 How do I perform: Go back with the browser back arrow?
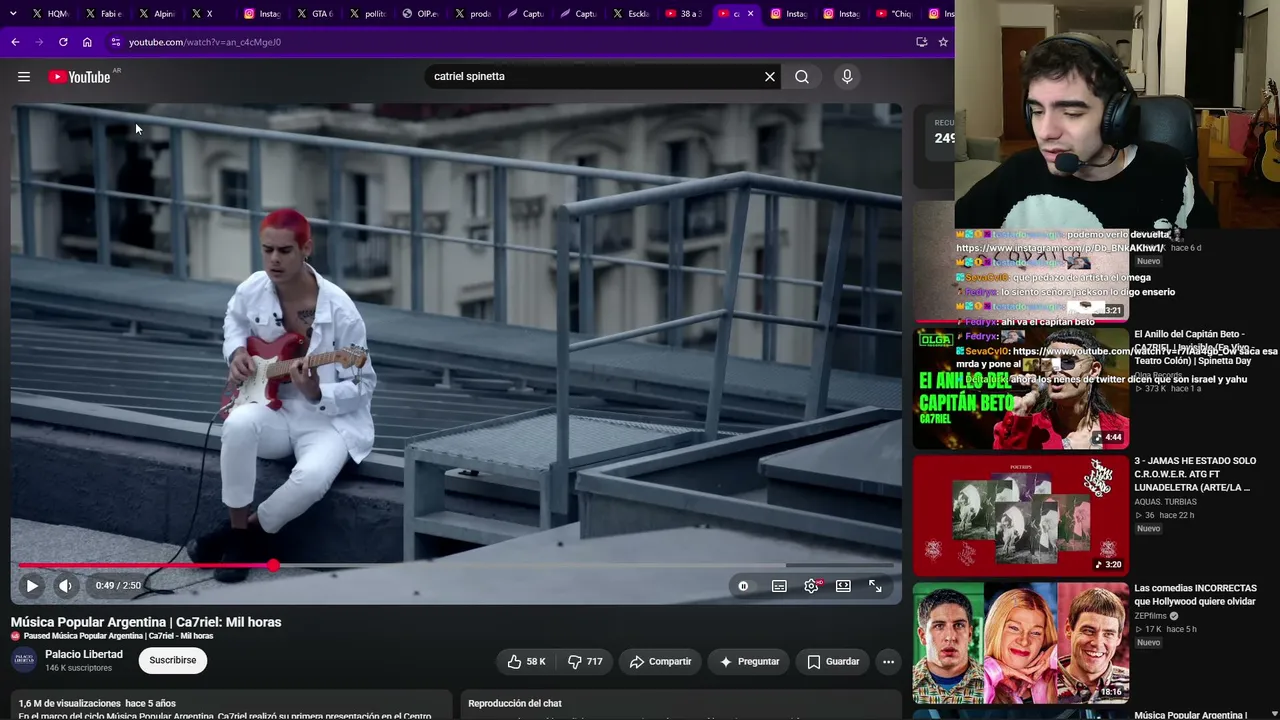coord(15,42)
